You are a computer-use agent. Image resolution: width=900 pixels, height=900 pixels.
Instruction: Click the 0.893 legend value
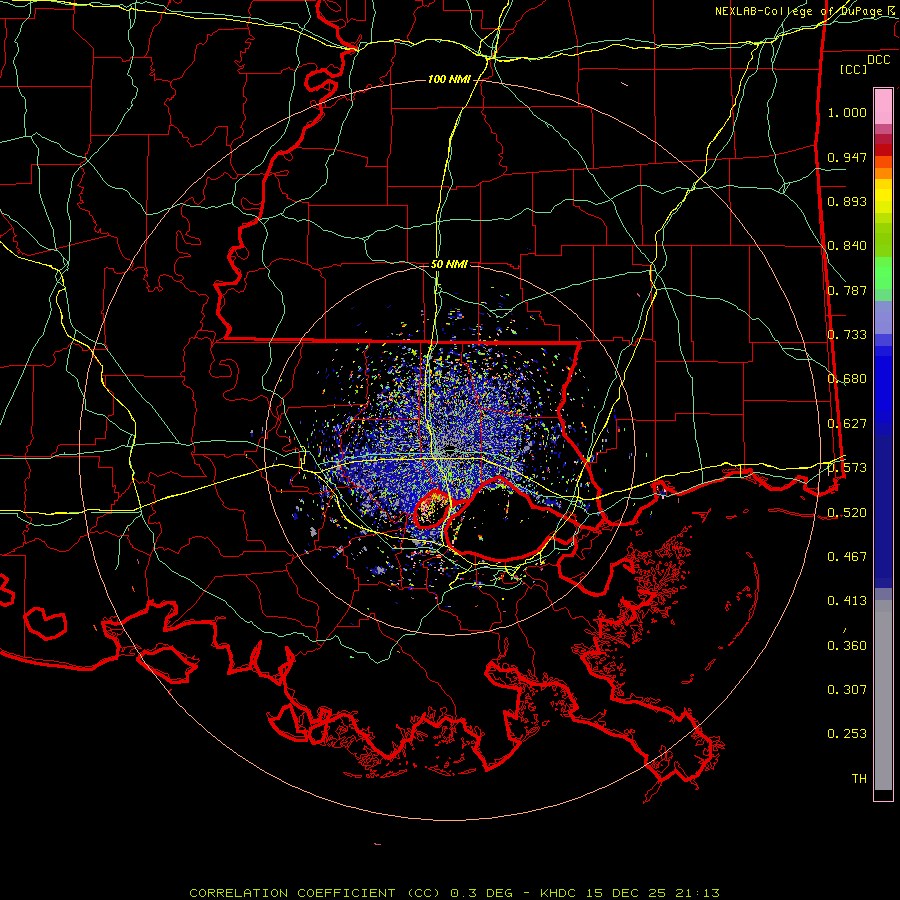tap(847, 201)
